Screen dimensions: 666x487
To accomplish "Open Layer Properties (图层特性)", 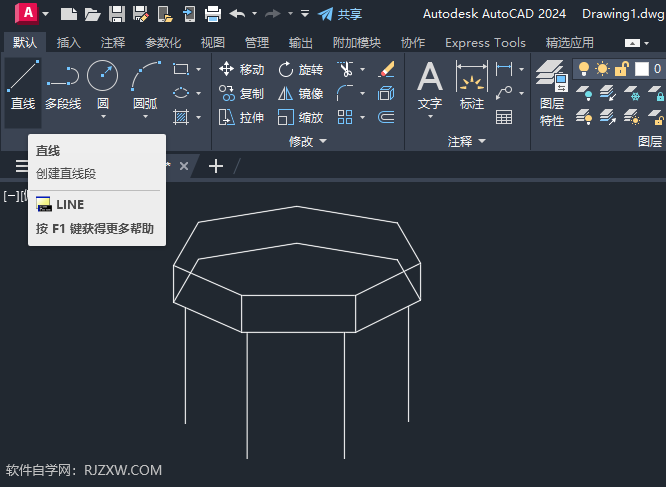I will (x=552, y=93).
